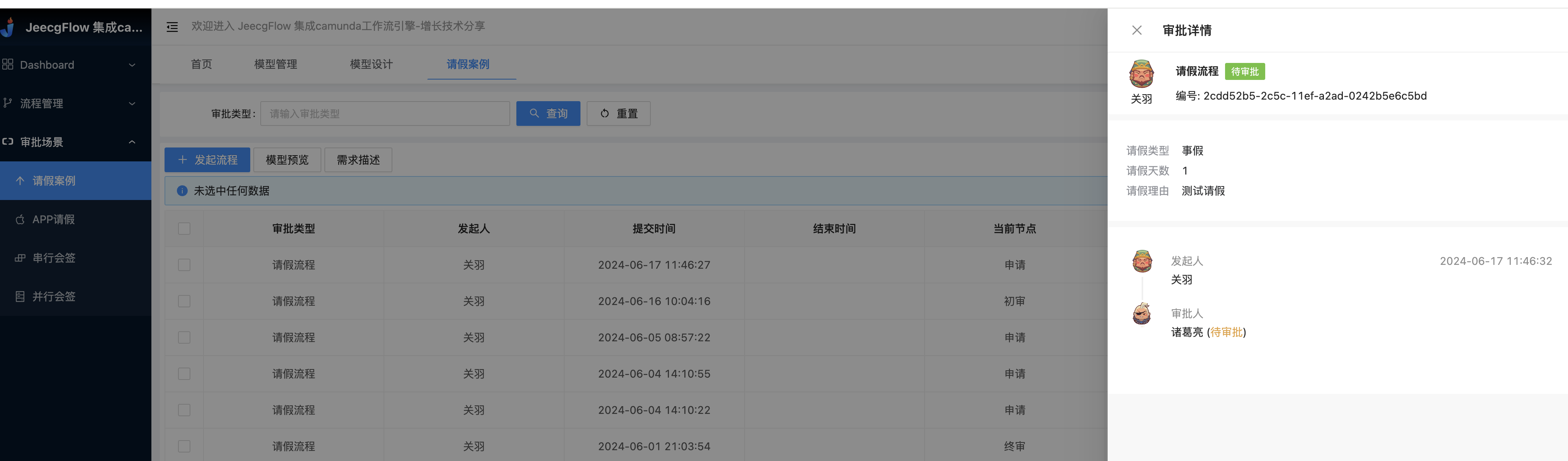Open 并行会签 from the sidebar

coord(54,297)
